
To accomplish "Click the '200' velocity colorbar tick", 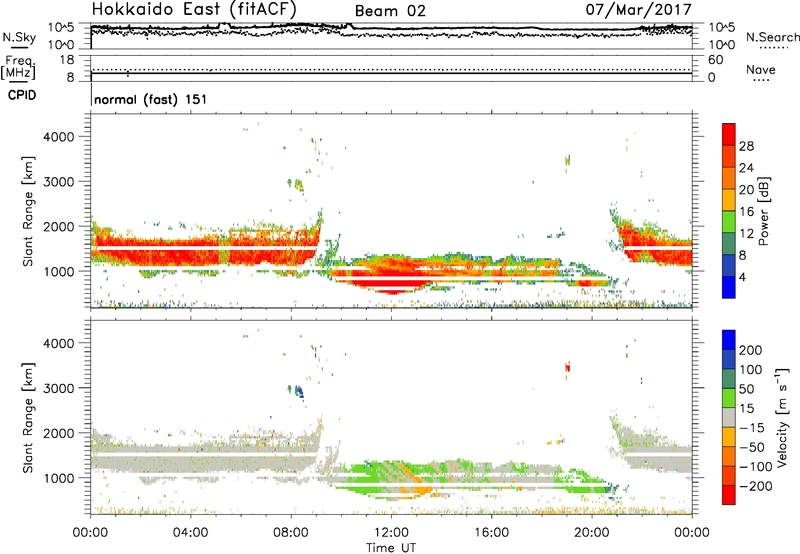I will (x=751, y=350).
